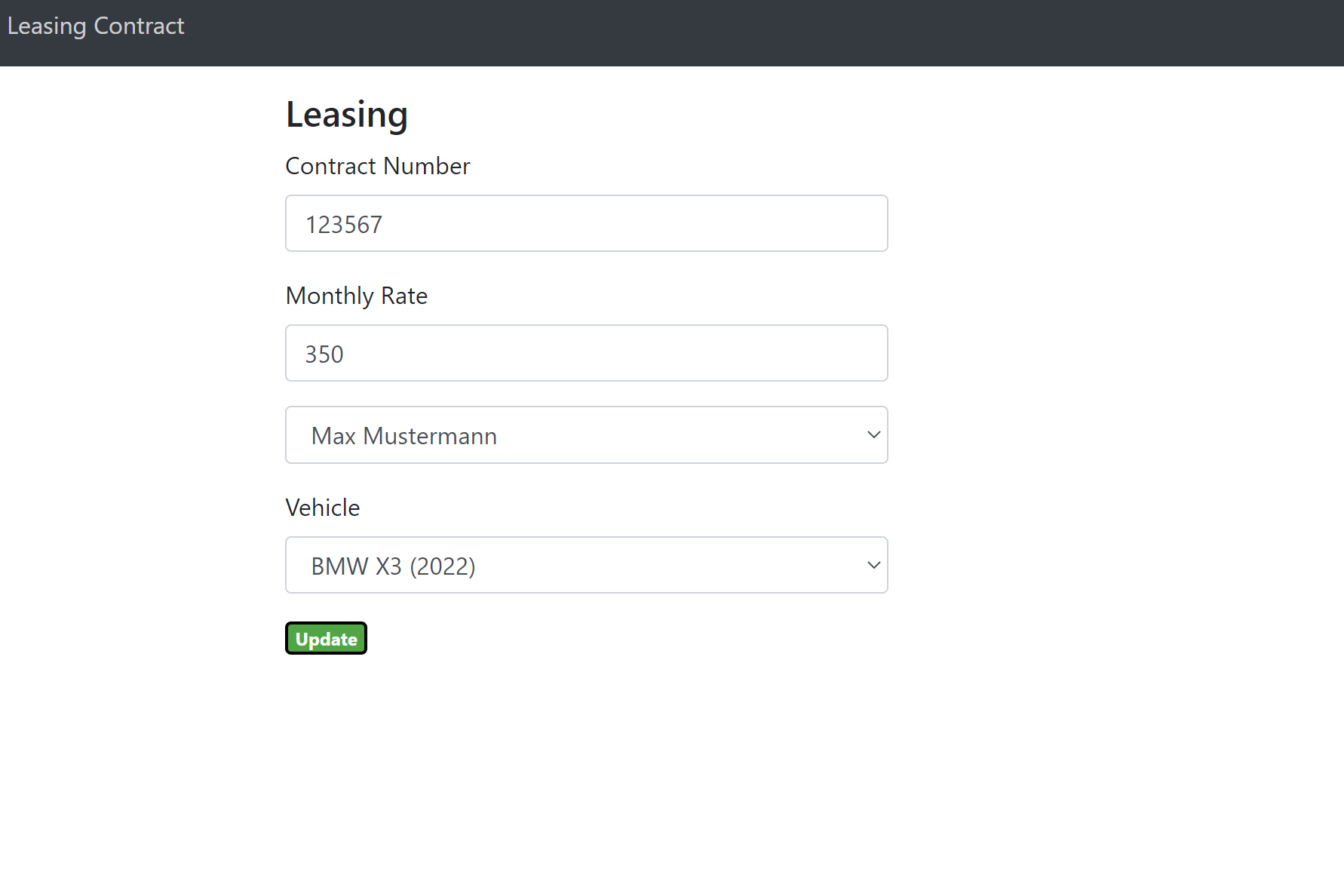1344x896 pixels.
Task: Select the Monthly Rate input field
Action: coord(587,353)
